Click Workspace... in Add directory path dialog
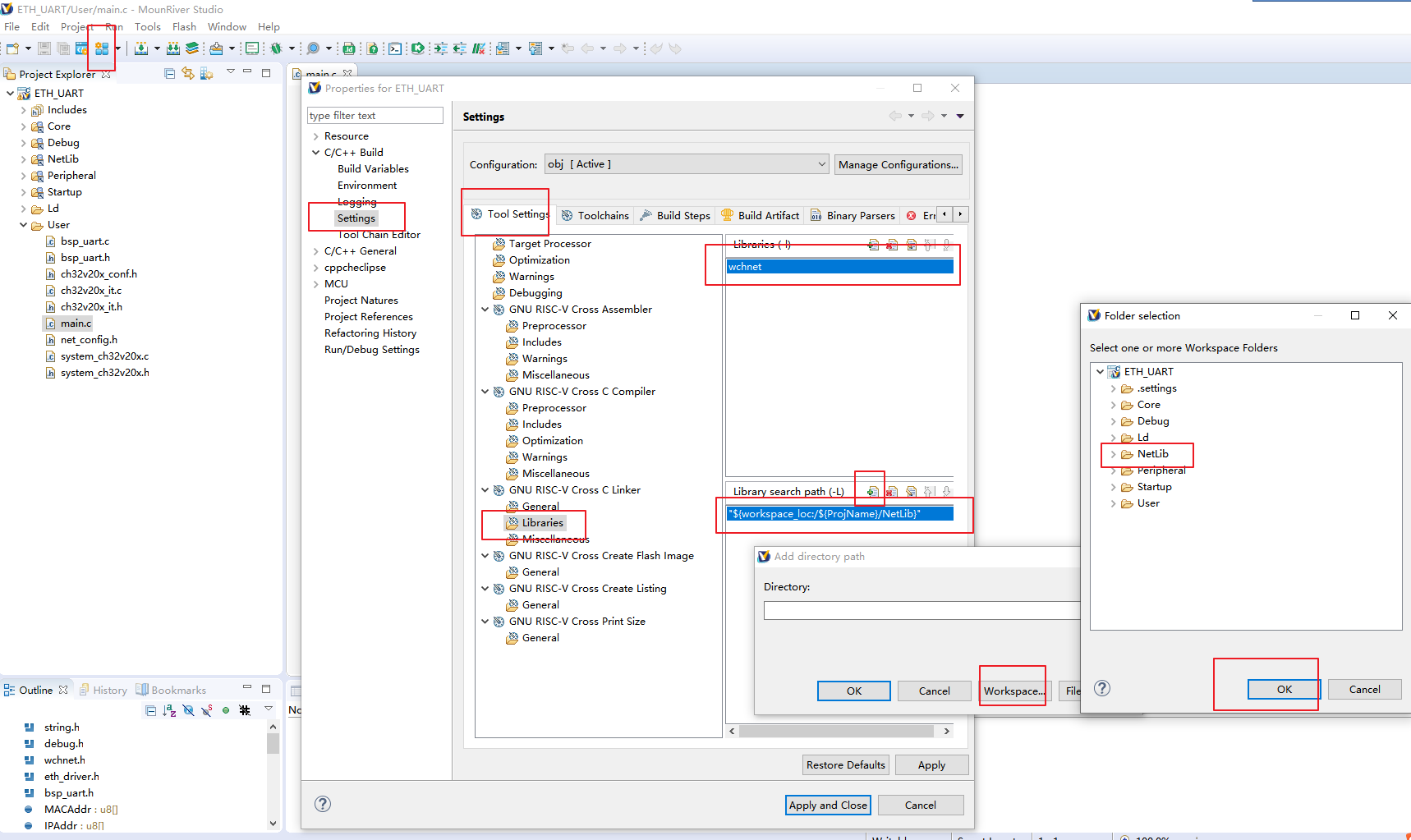 [x=1014, y=691]
